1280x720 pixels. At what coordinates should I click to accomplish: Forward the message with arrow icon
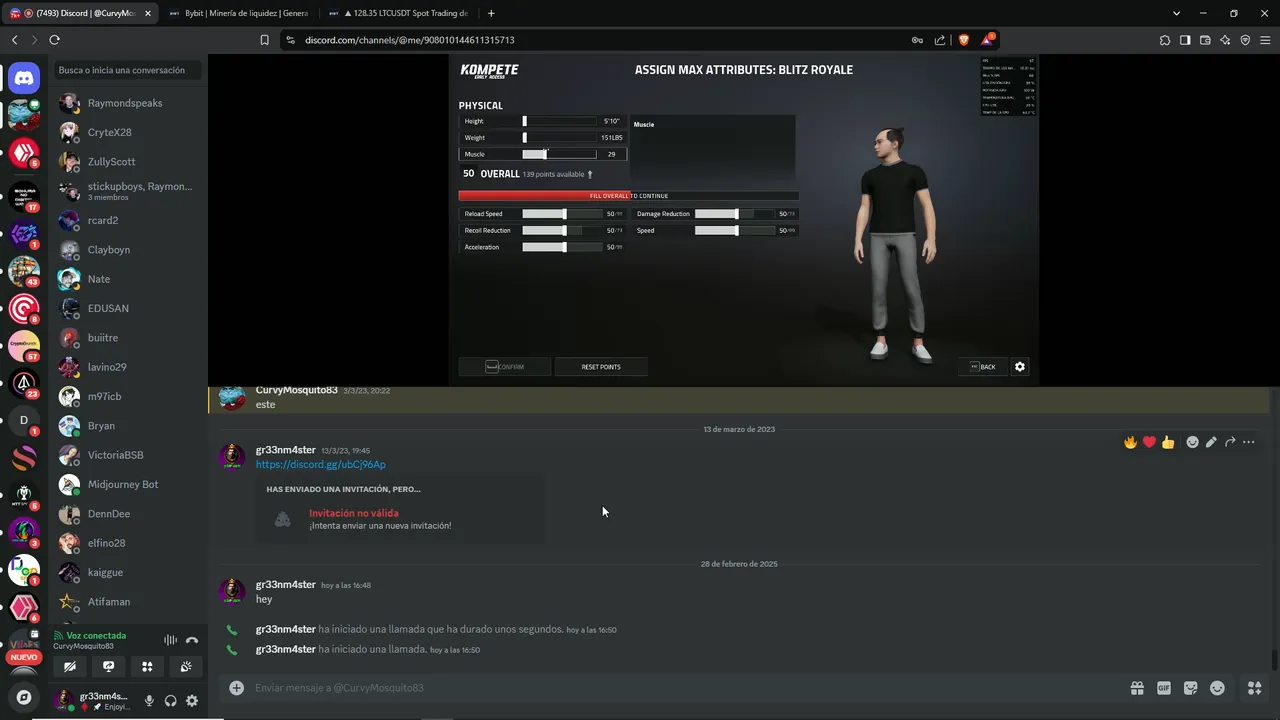pyautogui.click(x=1230, y=442)
